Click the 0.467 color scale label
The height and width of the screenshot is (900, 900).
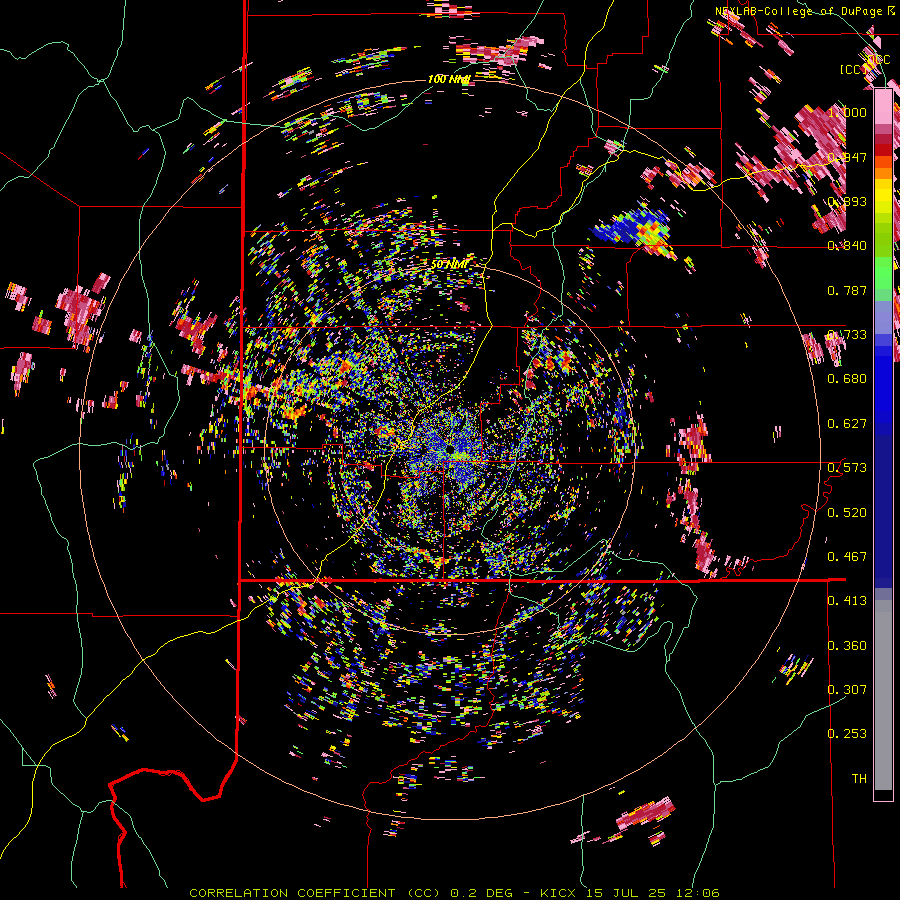coord(847,556)
